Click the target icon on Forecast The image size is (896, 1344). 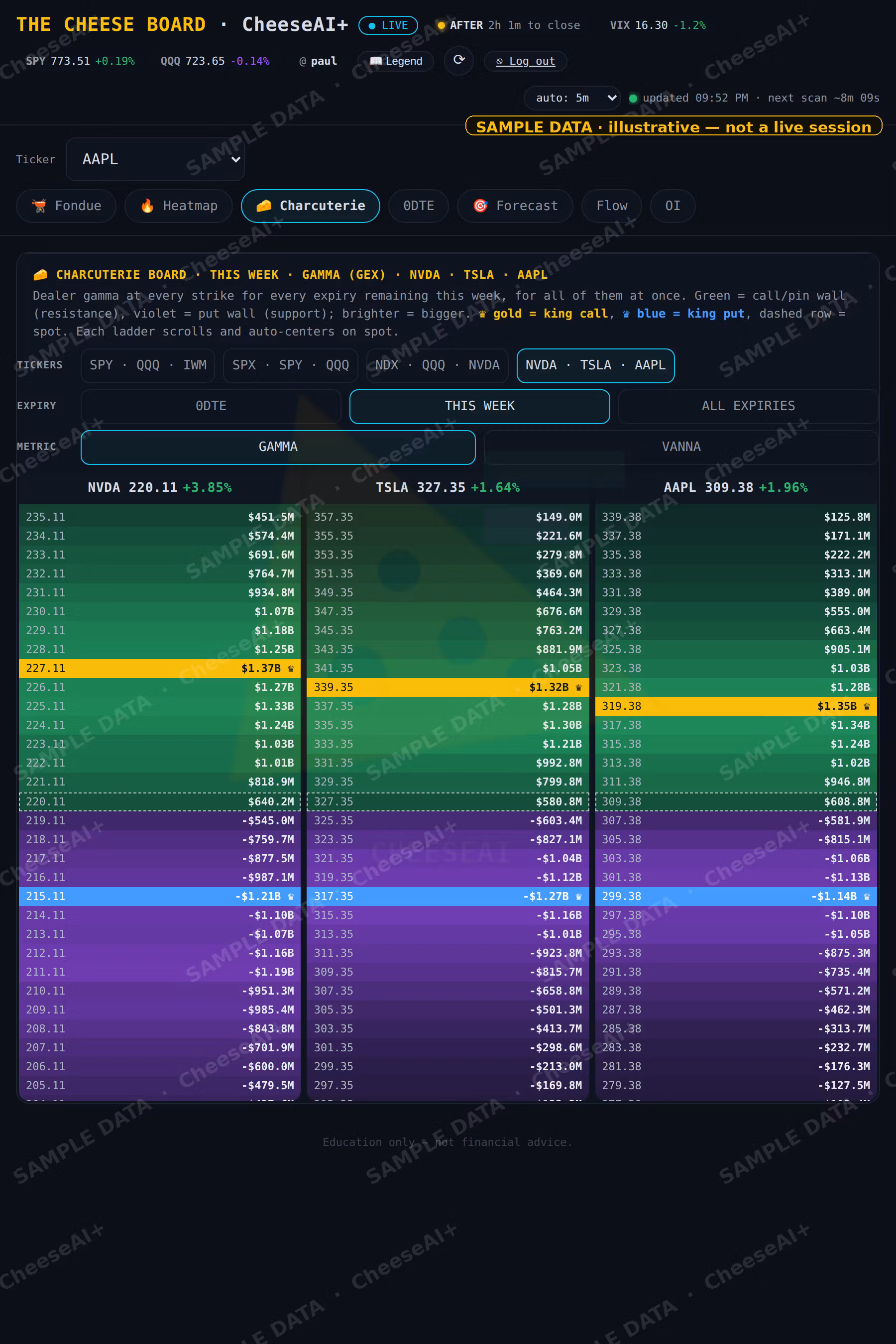480,206
